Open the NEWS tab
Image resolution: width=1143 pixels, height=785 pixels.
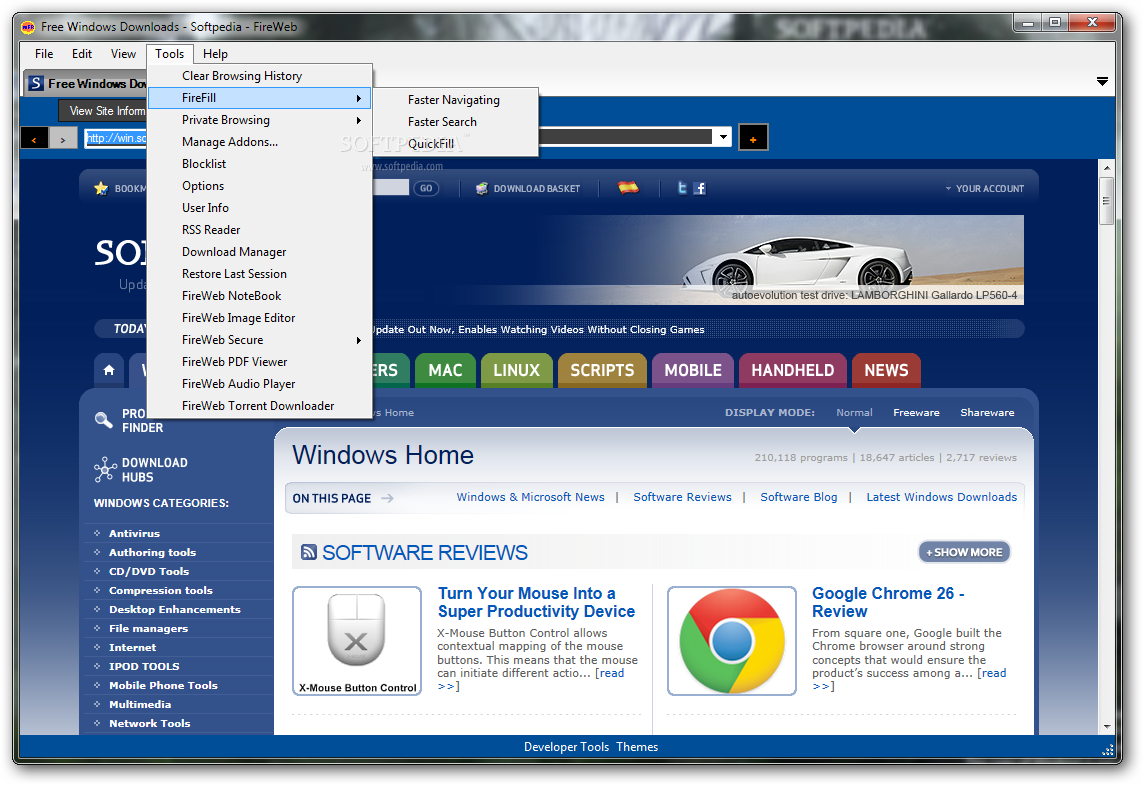[x=886, y=370]
